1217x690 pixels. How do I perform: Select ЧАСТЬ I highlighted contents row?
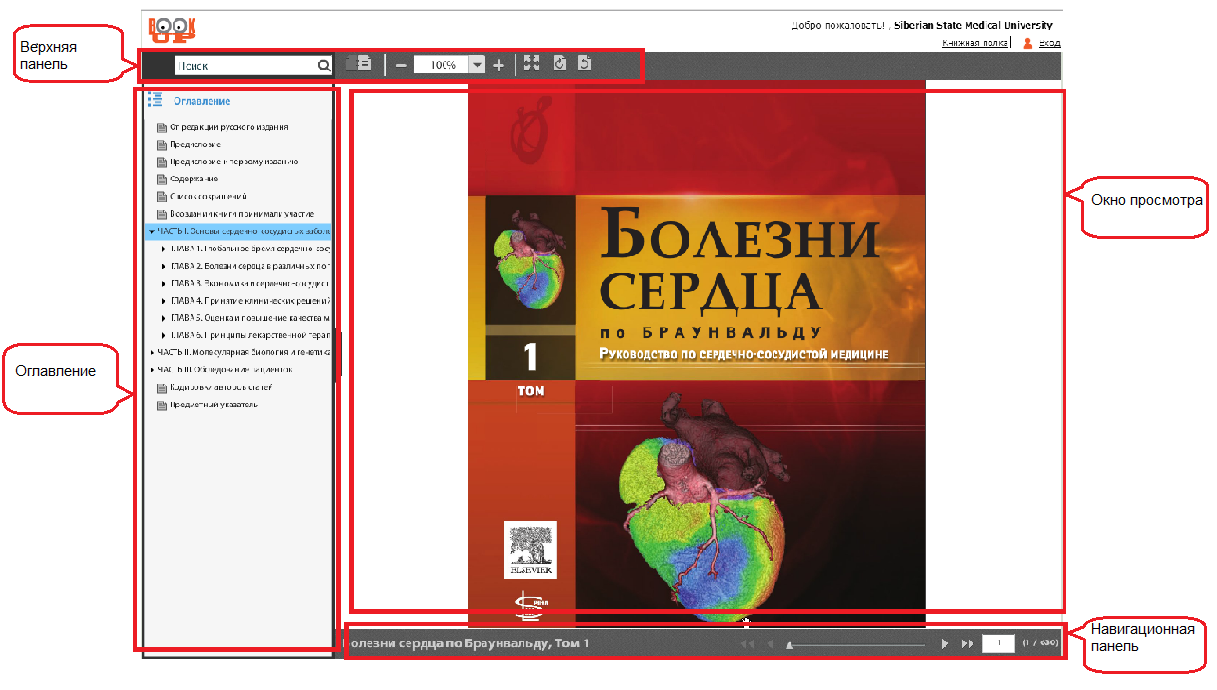239,231
